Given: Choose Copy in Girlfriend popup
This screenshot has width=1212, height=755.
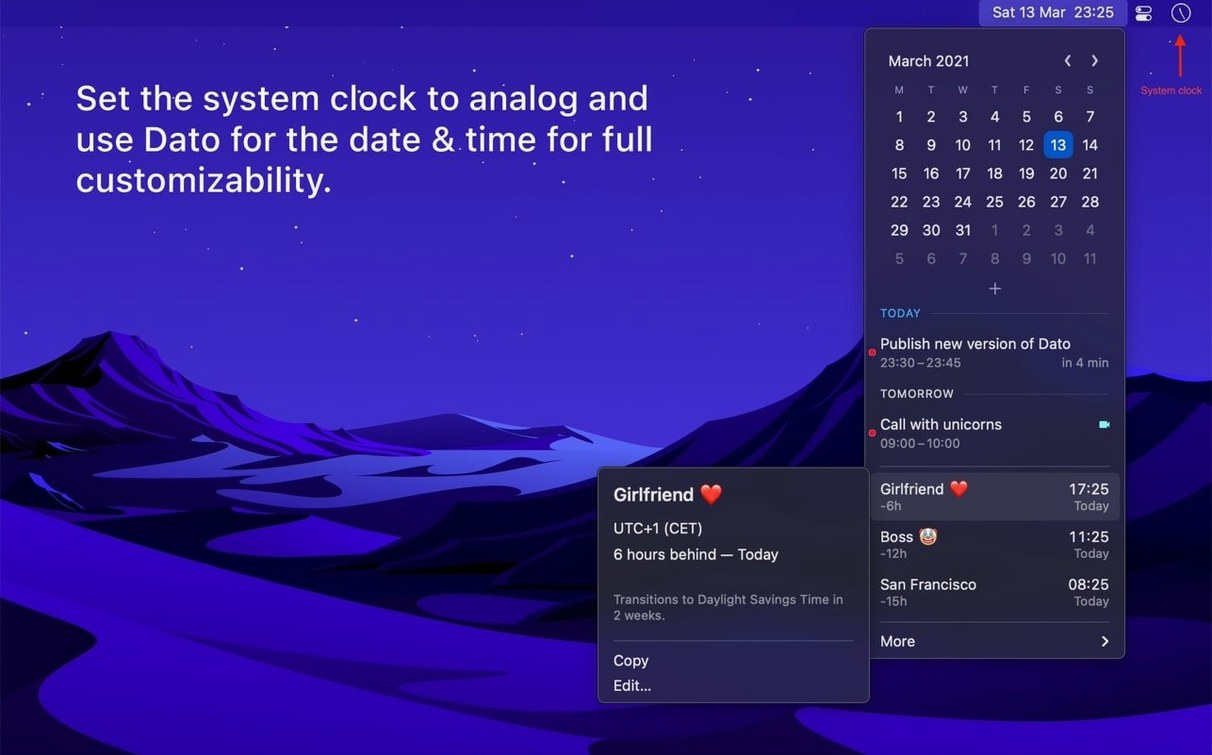Looking at the screenshot, I should click(x=631, y=661).
